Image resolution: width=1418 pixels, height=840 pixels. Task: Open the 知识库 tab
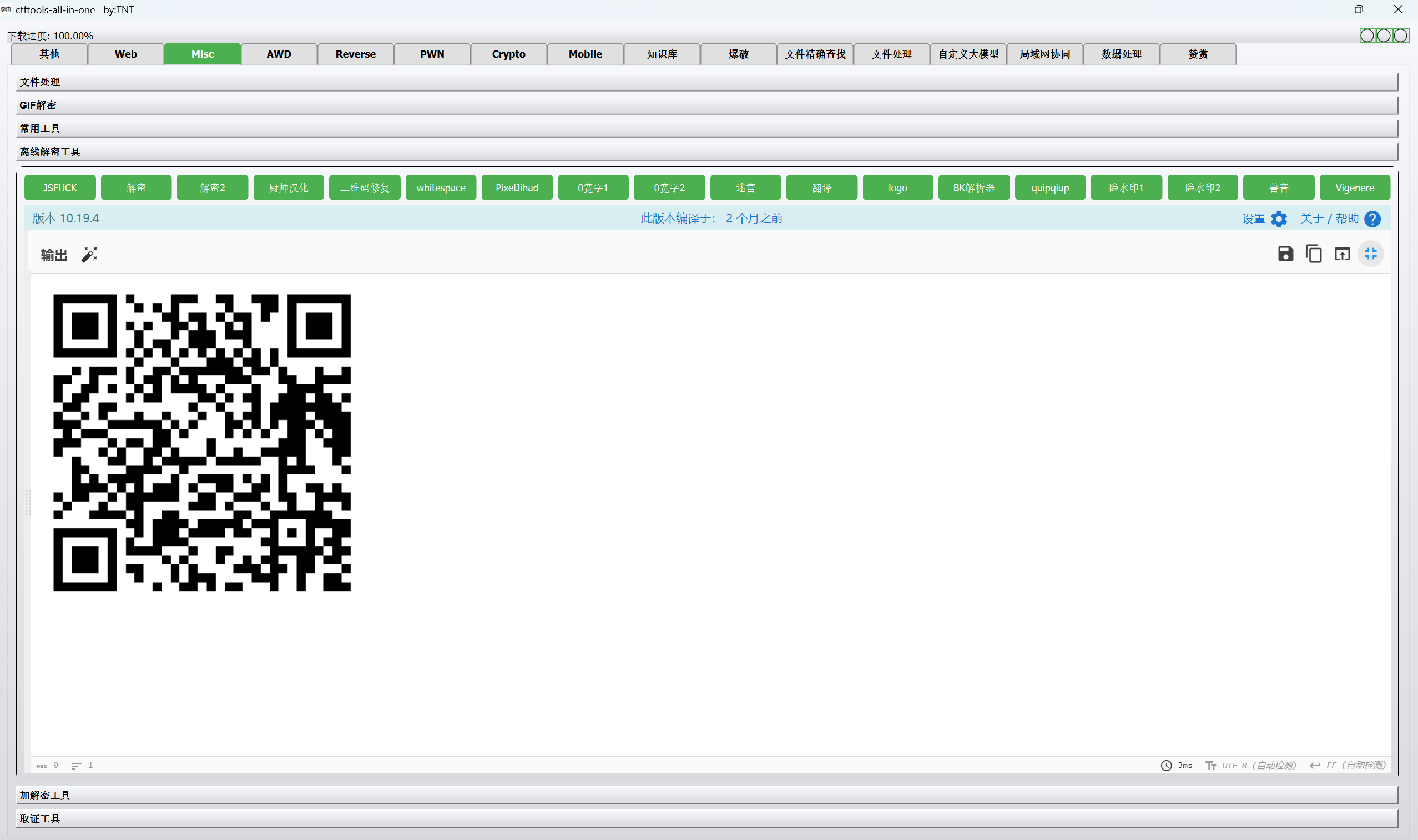pos(662,54)
